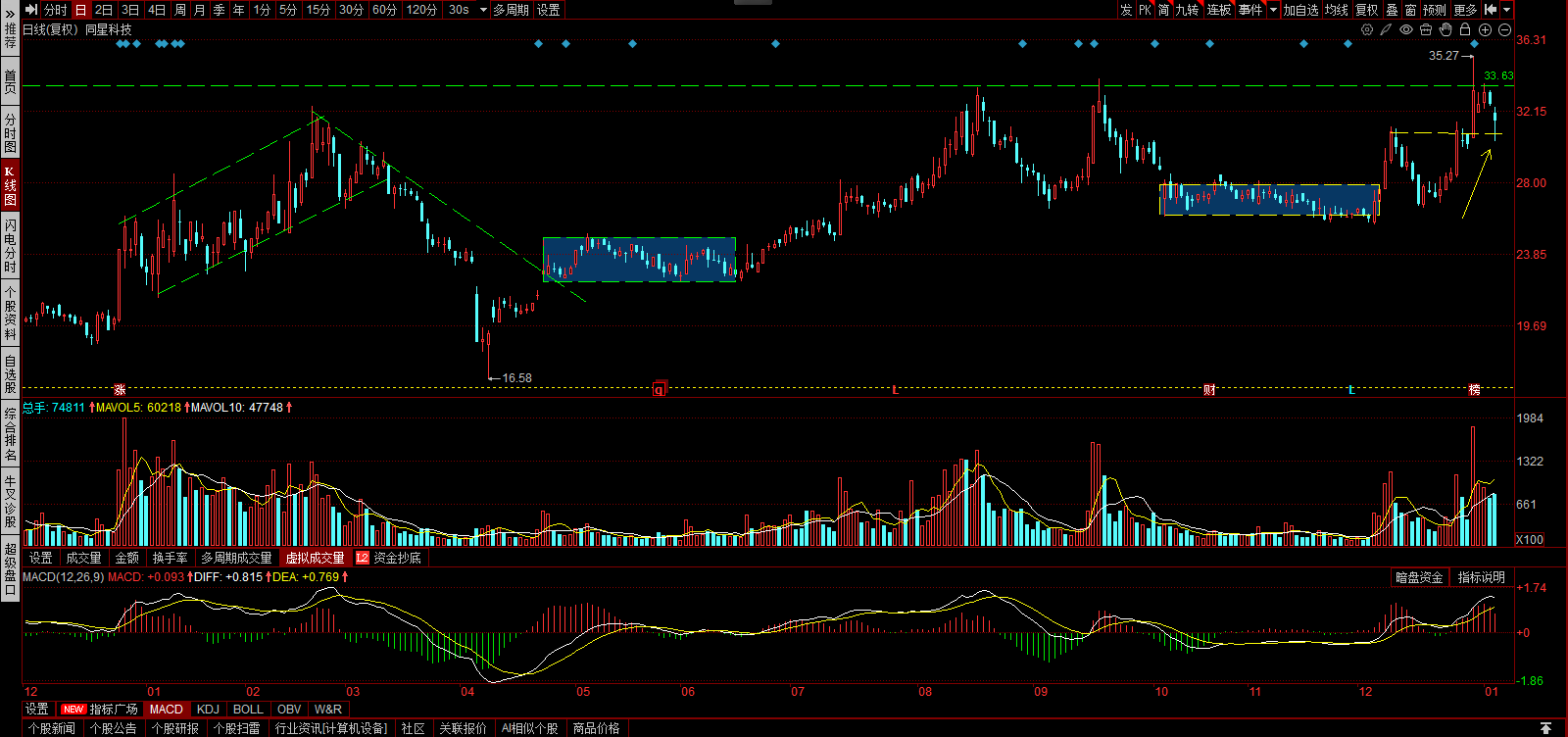Open the dropdown arrow beside 事件

(x=1273, y=10)
